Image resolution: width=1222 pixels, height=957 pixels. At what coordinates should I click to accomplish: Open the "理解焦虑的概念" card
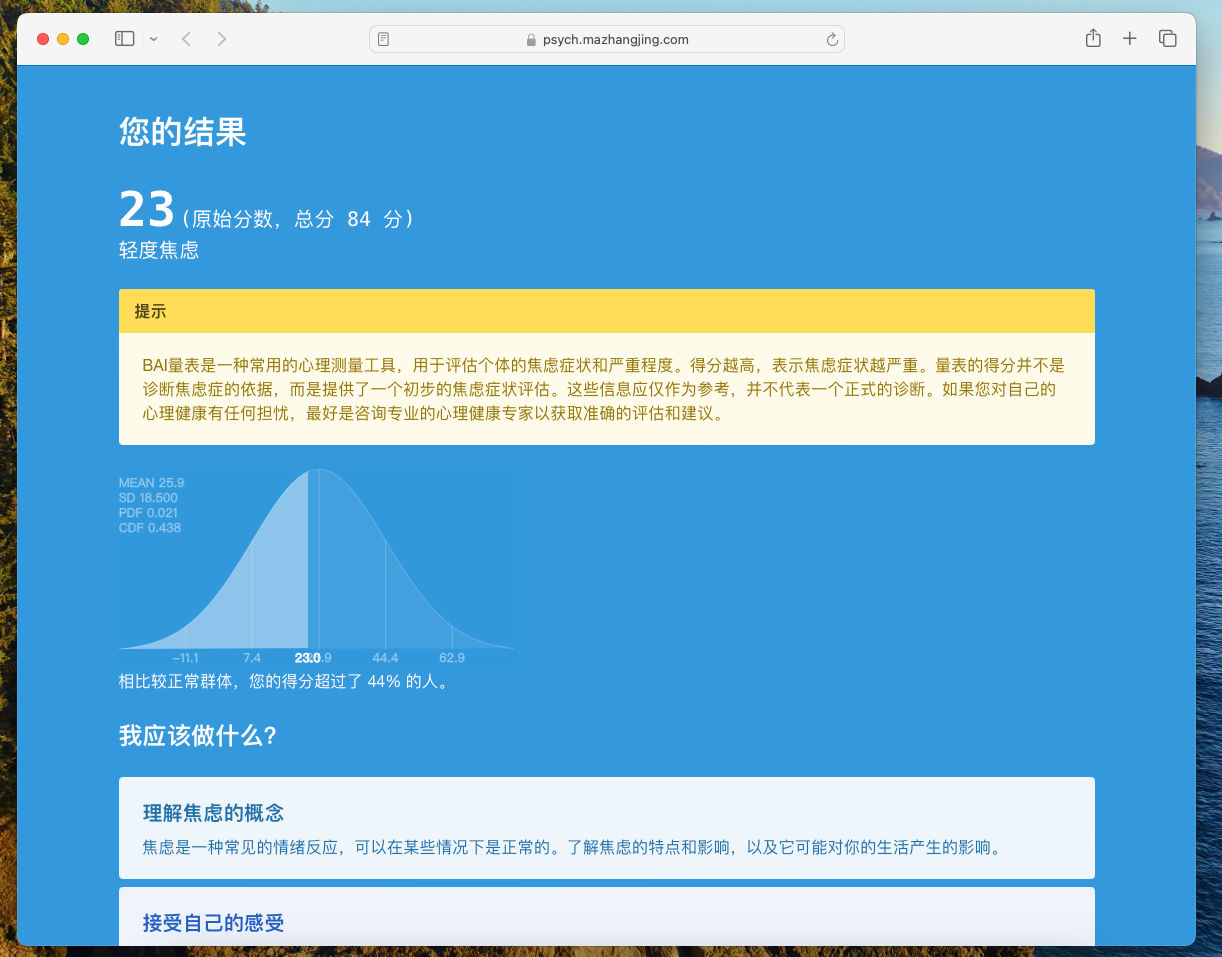[606, 827]
